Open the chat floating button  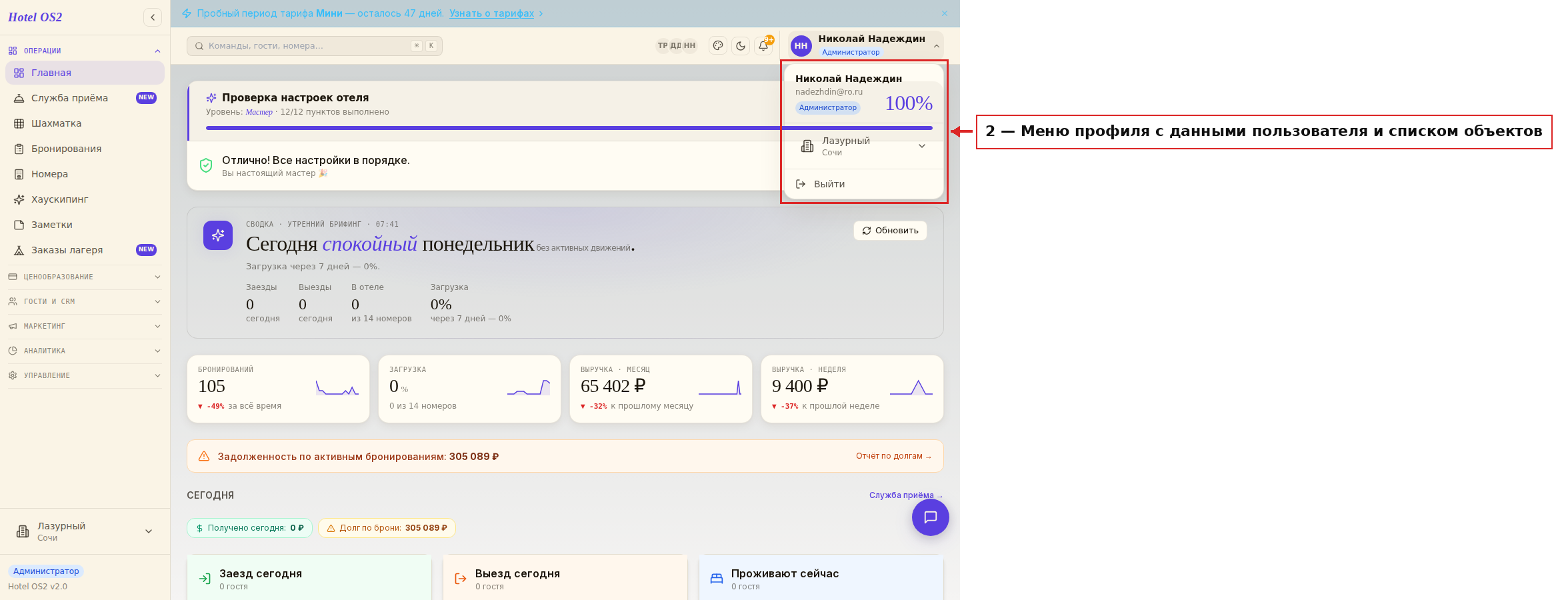931,517
